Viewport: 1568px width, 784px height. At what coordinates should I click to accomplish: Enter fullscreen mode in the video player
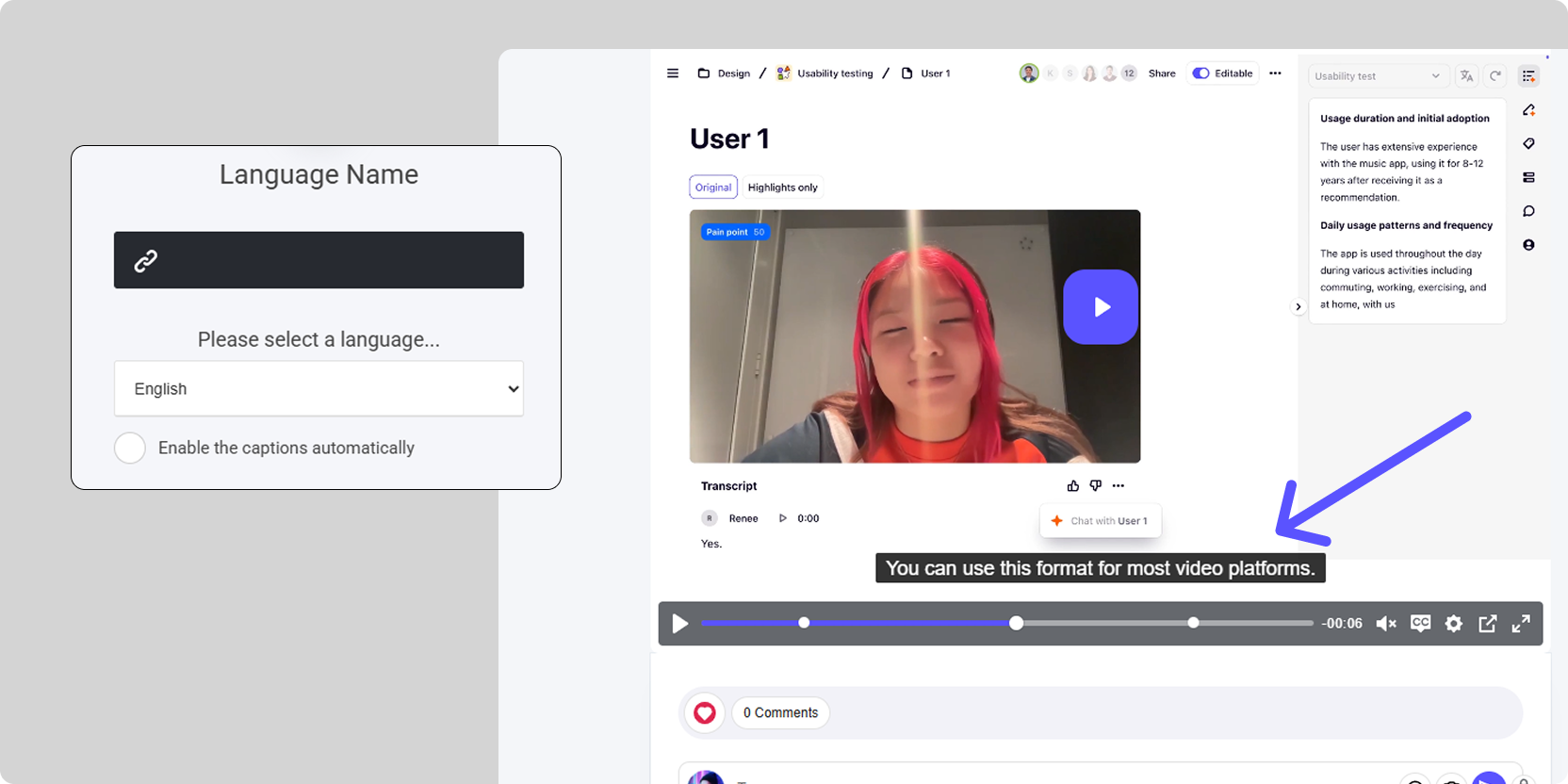(1521, 624)
